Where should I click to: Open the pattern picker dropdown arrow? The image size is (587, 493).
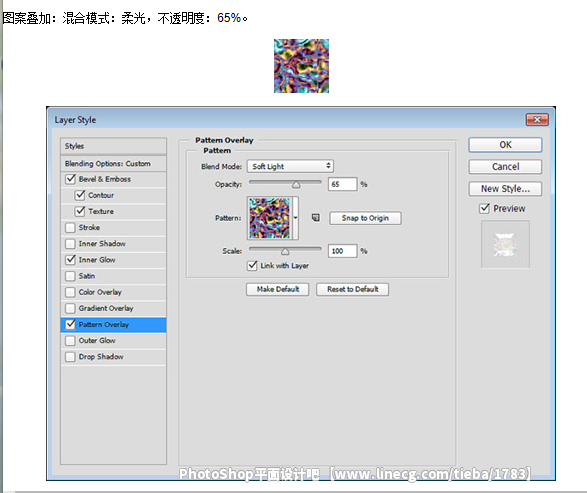(295, 218)
